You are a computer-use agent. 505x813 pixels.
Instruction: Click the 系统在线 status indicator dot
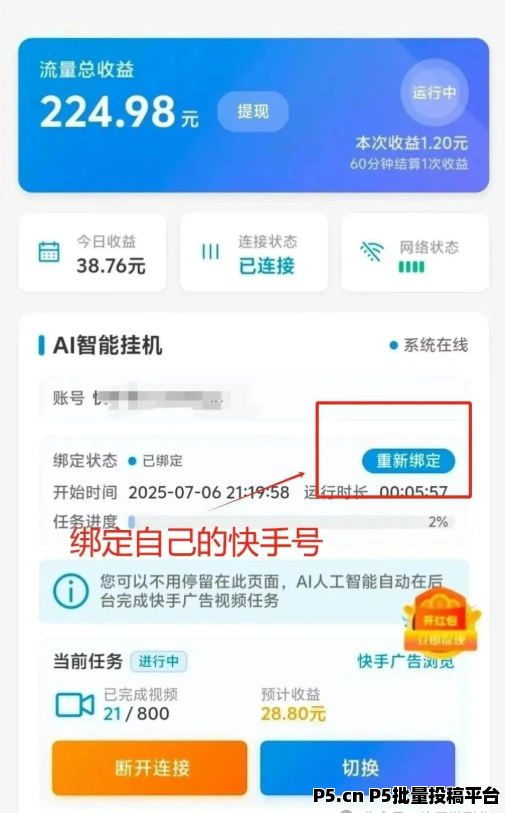click(394, 345)
